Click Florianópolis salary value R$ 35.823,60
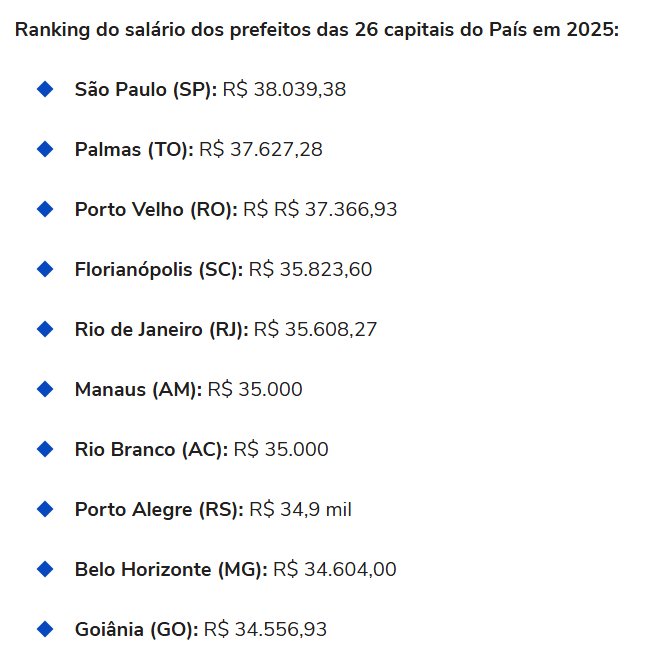This screenshot has width=651, height=648. pos(310,269)
